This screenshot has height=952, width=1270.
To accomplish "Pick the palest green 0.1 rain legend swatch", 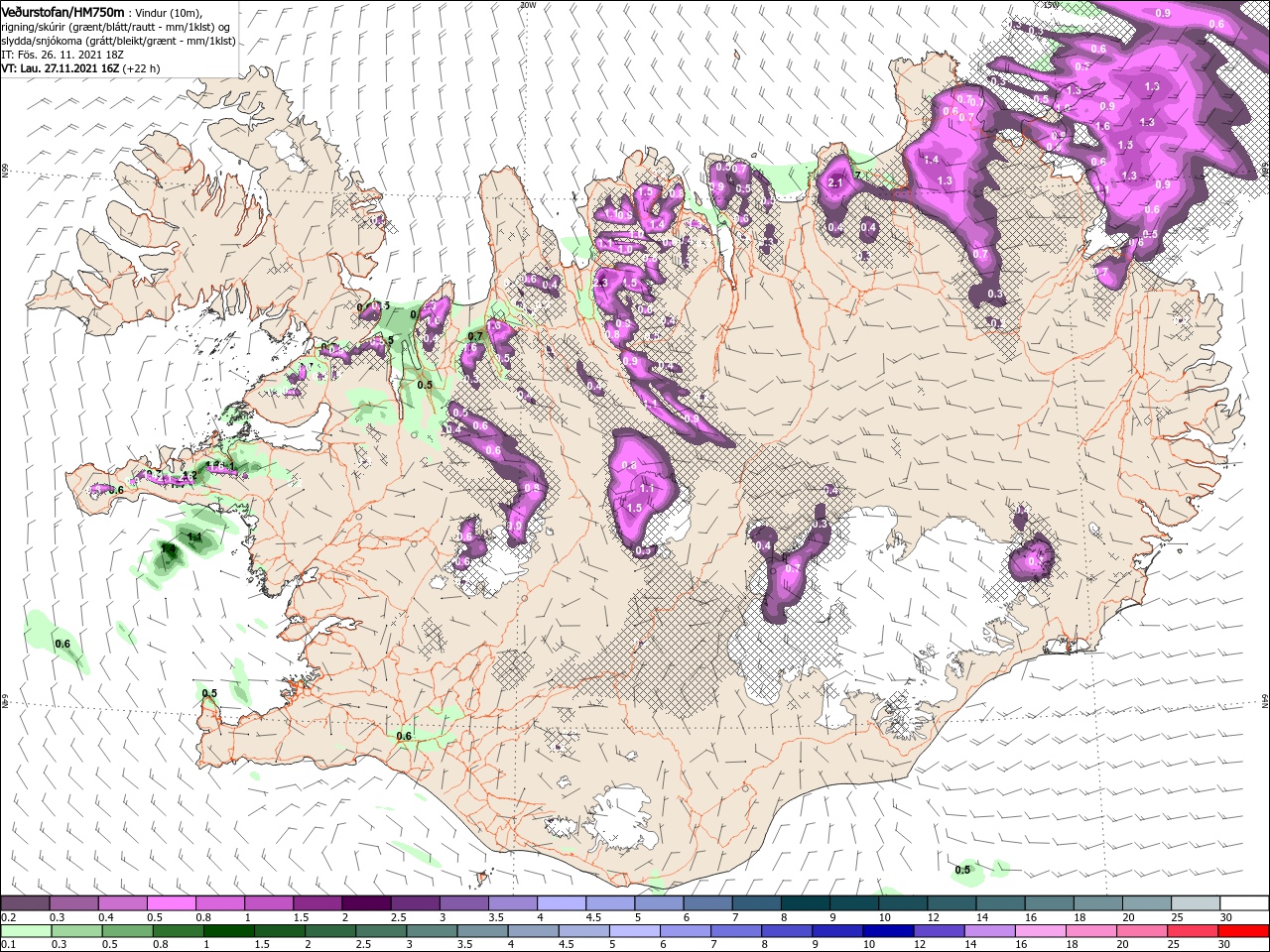I will (x=25, y=931).
